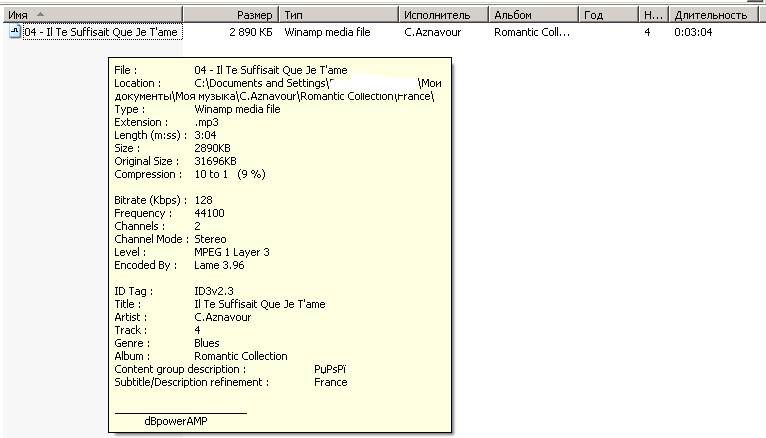Click the Frequency value 44100 in the tooltip

tap(209, 213)
